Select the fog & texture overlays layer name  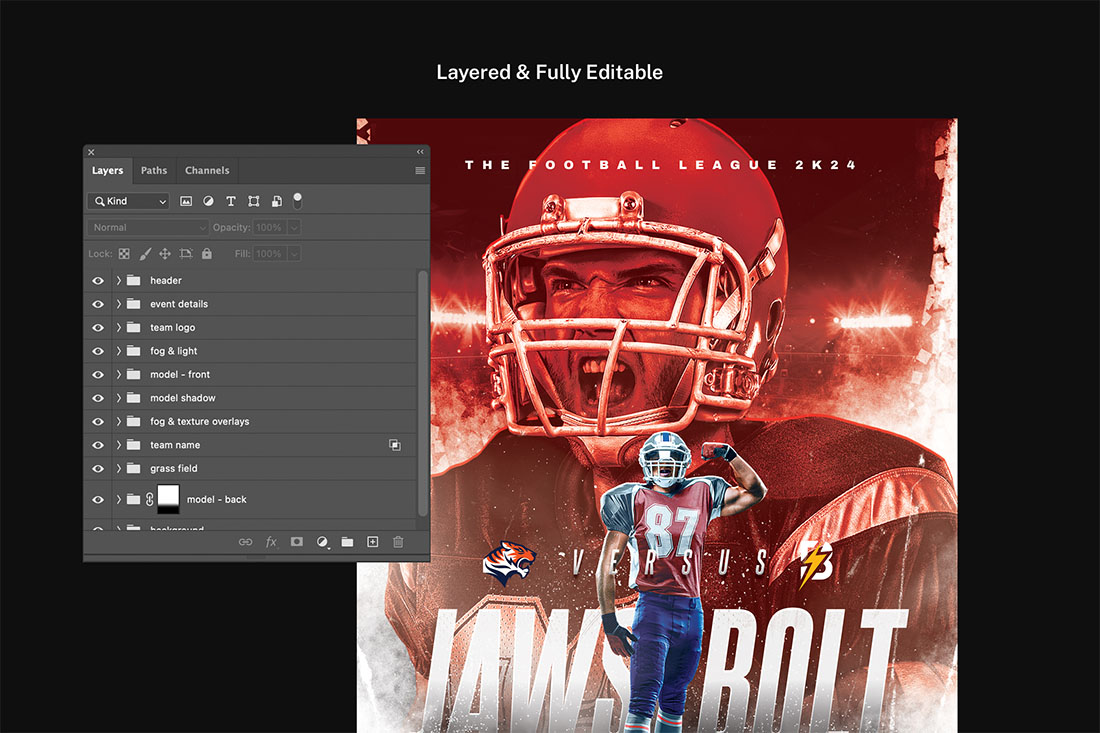click(199, 422)
